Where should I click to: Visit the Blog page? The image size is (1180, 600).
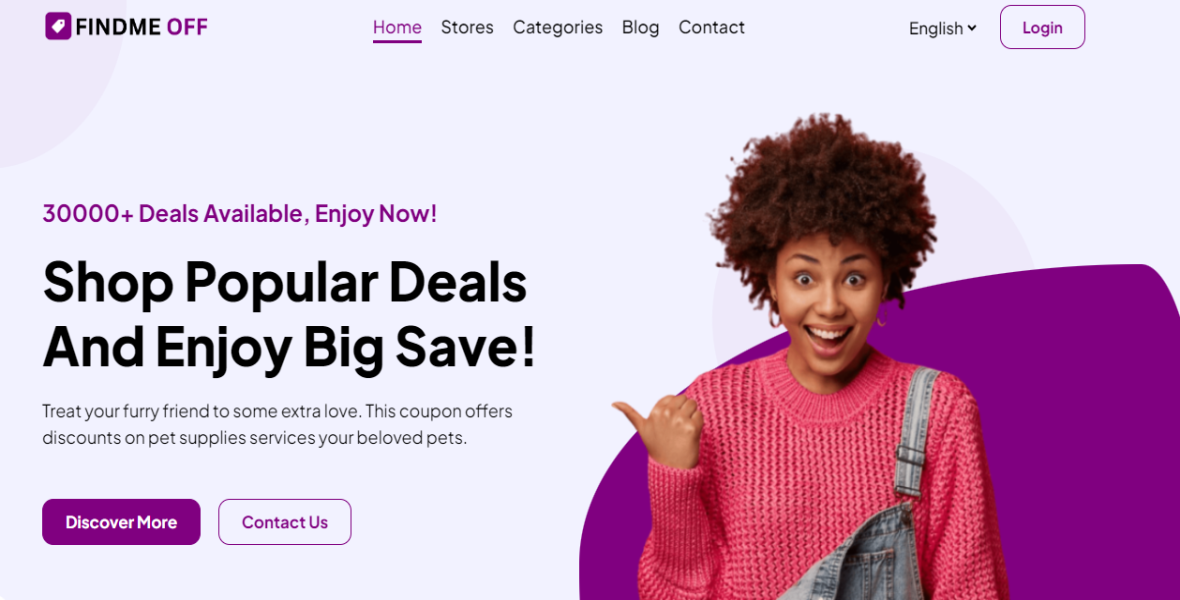click(640, 27)
